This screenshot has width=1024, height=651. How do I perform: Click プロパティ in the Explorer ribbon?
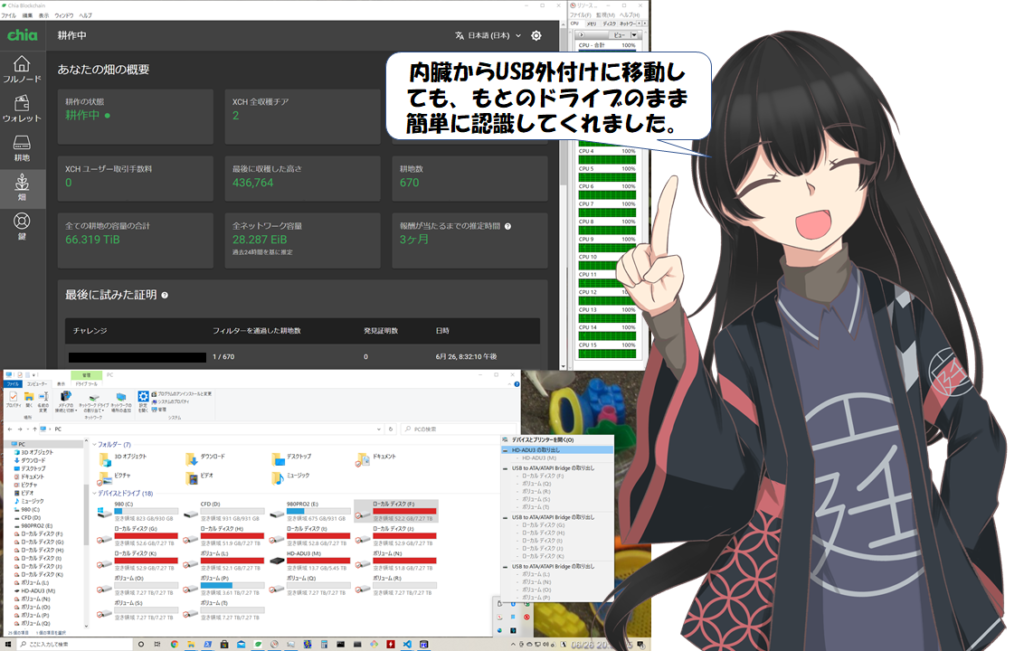click(13, 400)
